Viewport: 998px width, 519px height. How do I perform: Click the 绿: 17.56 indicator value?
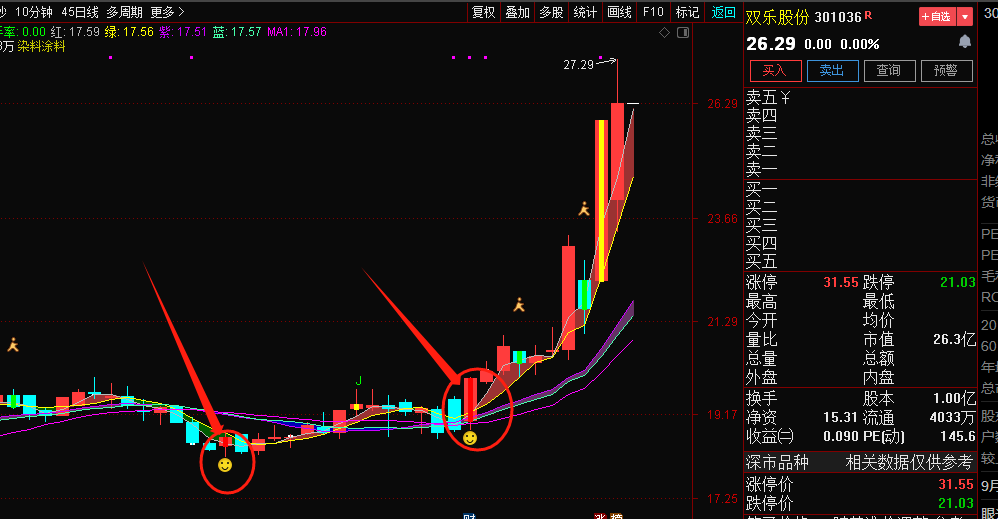click(x=129, y=32)
